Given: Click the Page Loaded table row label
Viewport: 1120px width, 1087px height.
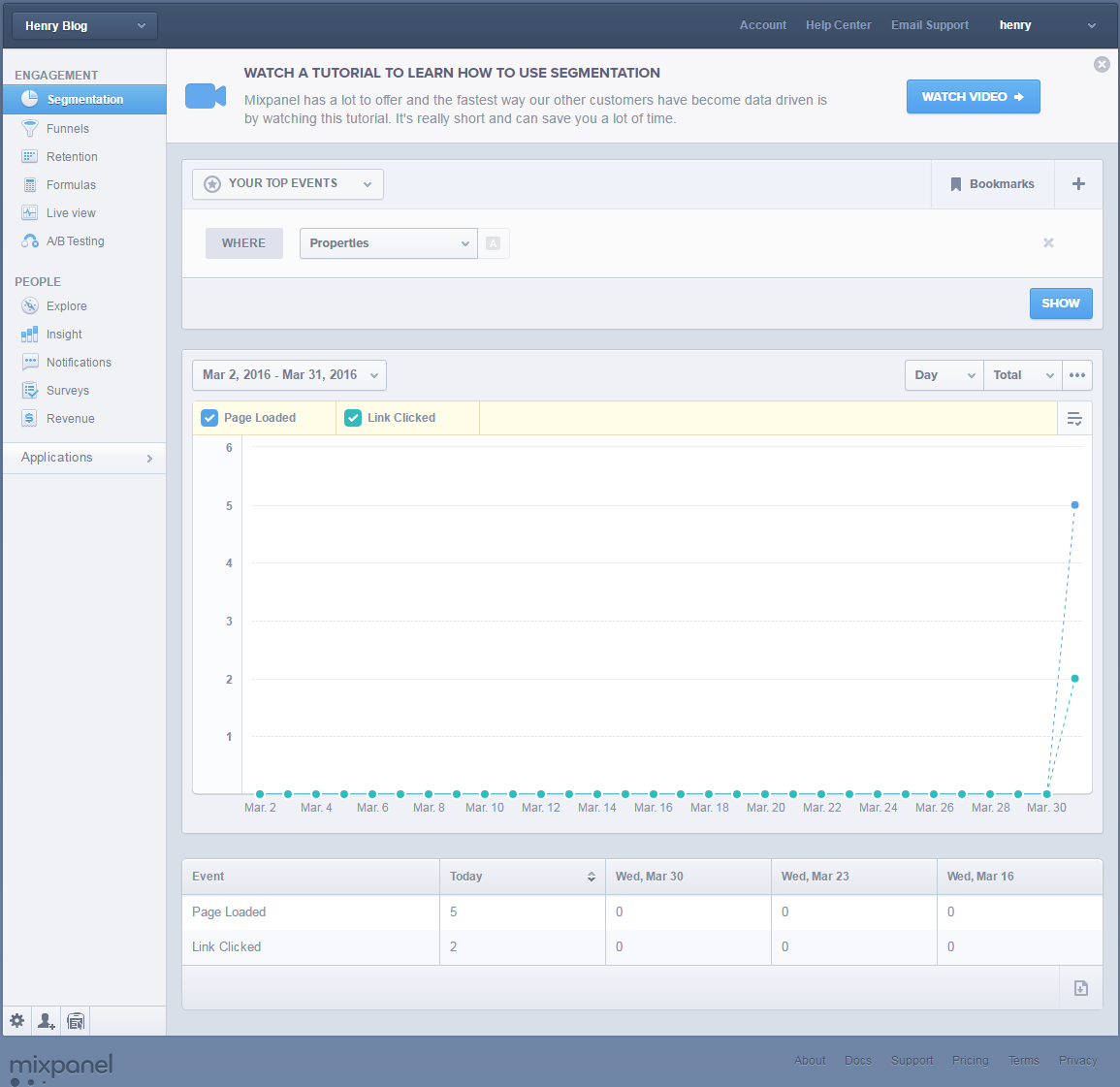Looking at the screenshot, I should pos(229,912).
